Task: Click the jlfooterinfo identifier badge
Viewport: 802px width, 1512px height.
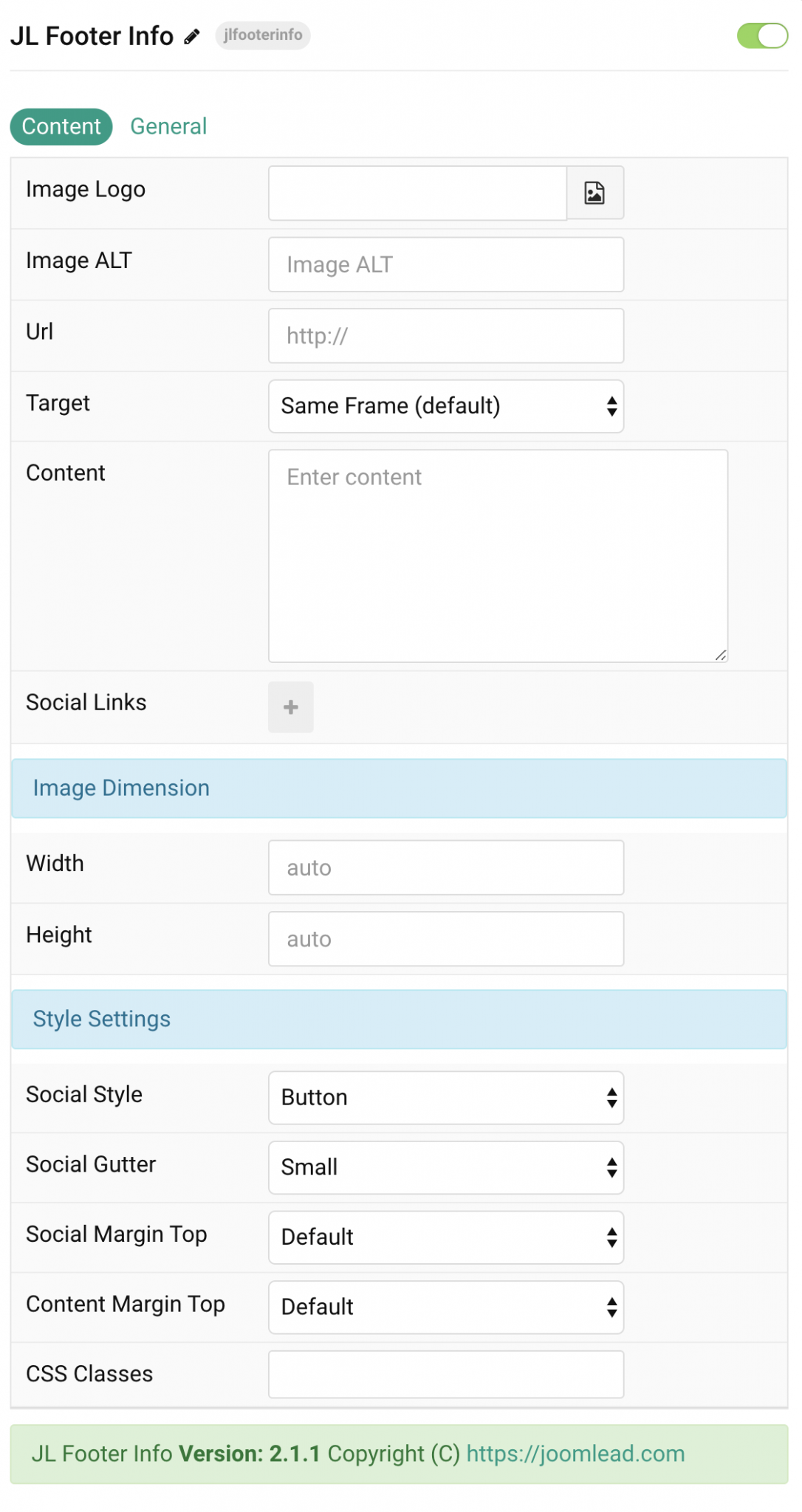Action: click(x=262, y=35)
